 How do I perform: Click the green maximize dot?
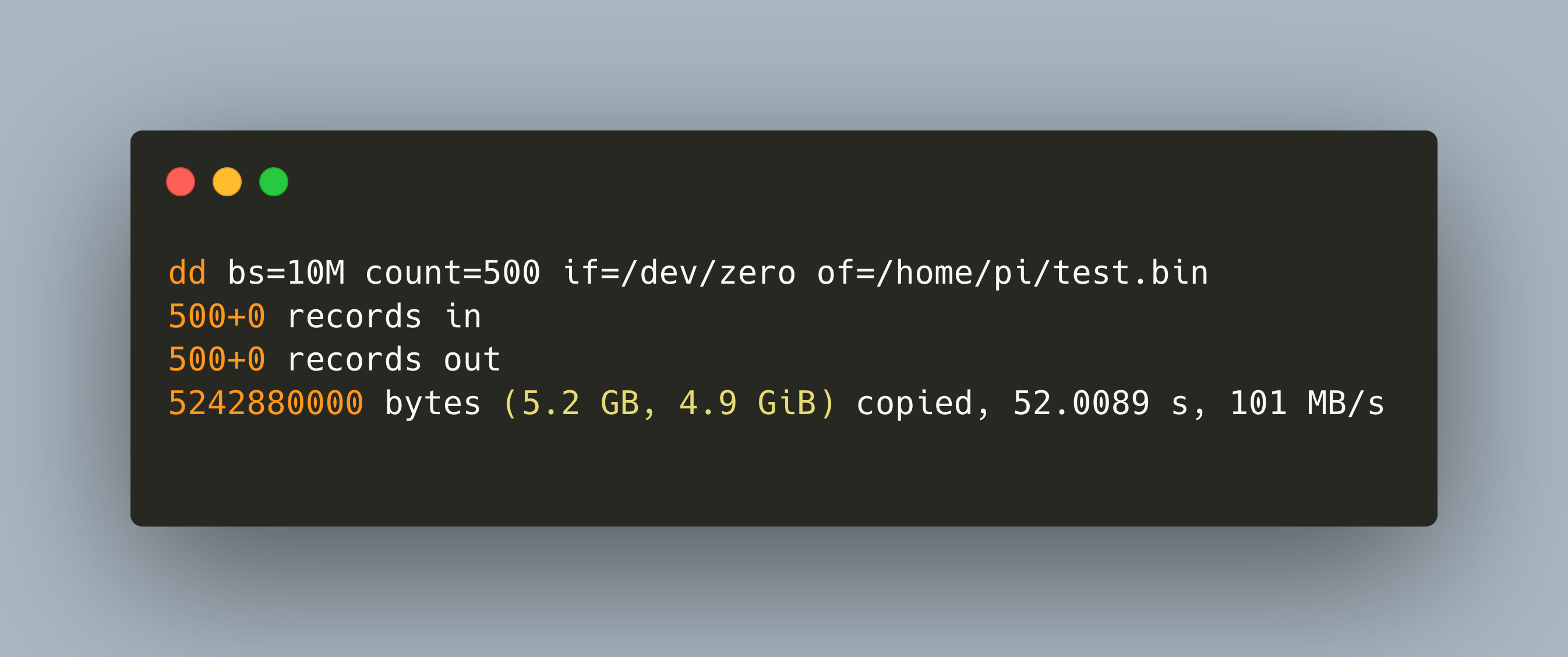[274, 182]
